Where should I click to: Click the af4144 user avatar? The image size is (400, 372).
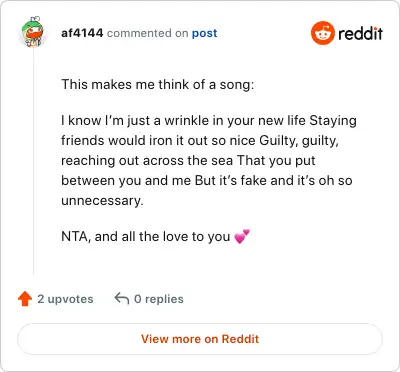[33, 32]
